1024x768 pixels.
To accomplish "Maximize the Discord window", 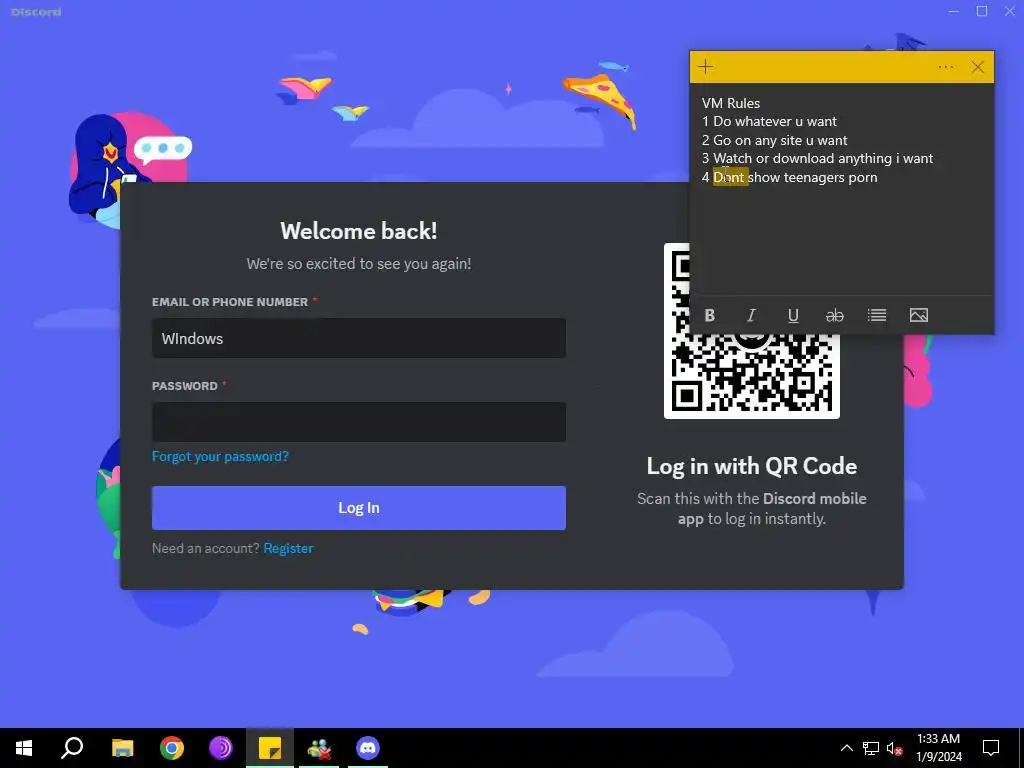I will 982,12.
